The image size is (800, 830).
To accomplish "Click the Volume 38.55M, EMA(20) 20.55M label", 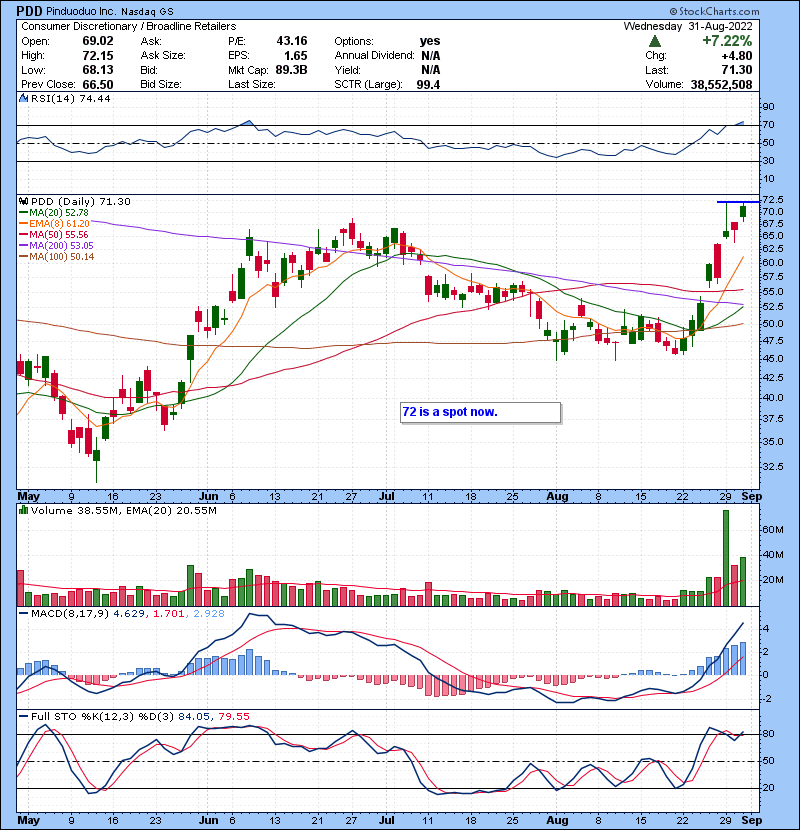I will tap(123, 510).
